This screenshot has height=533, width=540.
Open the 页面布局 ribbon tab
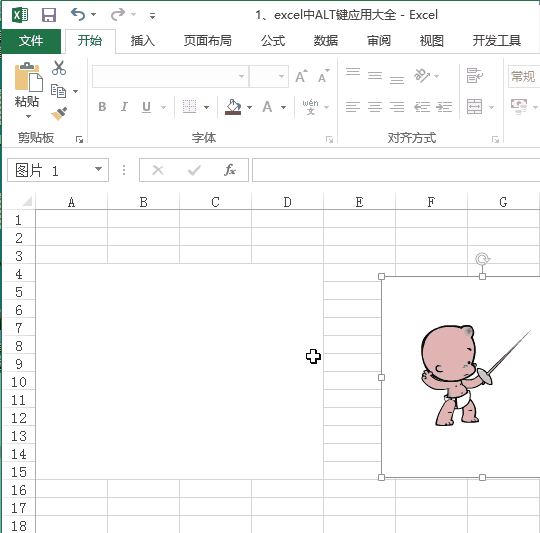(207, 41)
